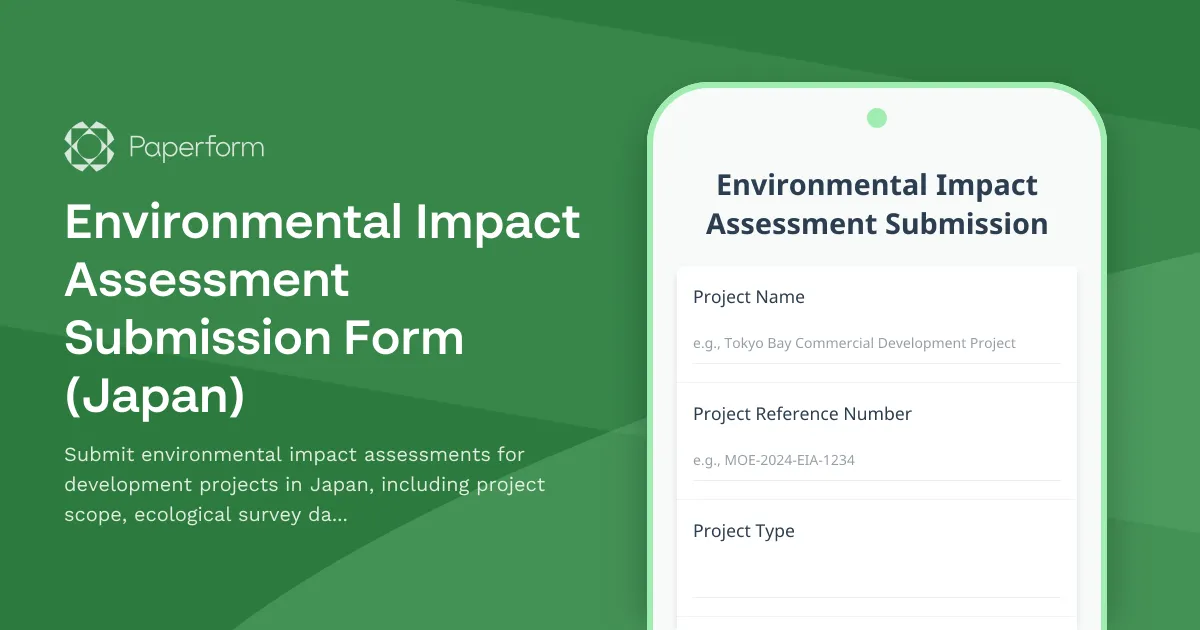
Task: Select the green dot on the device frame
Action: click(x=877, y=117)
